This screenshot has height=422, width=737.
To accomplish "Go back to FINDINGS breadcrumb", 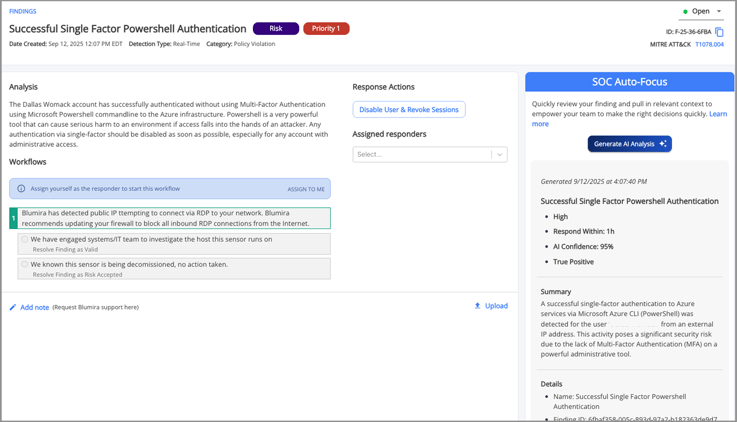I will coord(23,12).
